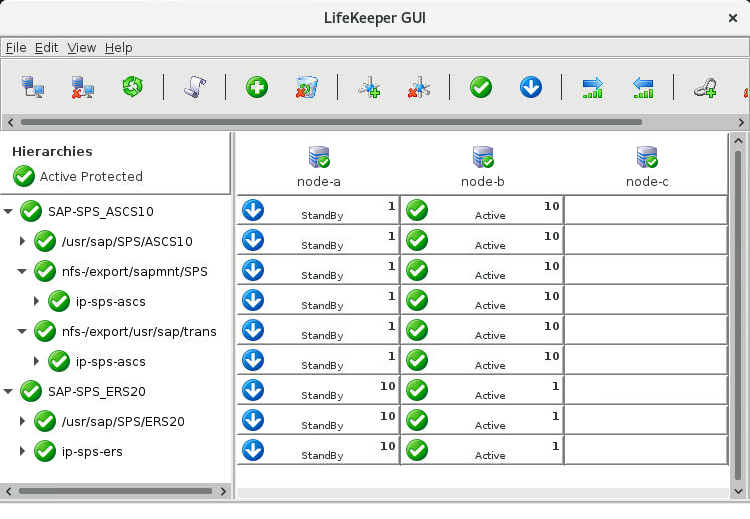This screenshot has width=750, height=519.
Task: Click node-a StandBy icon in SAP-SPS_ERS20 row
Action: (253, 390)
